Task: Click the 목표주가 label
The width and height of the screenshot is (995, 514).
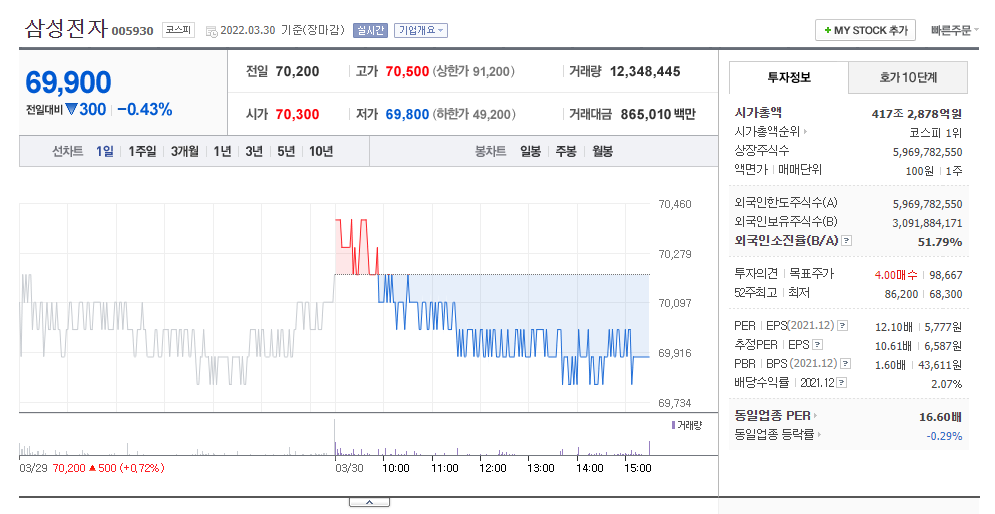Action: tap(812, 273)
